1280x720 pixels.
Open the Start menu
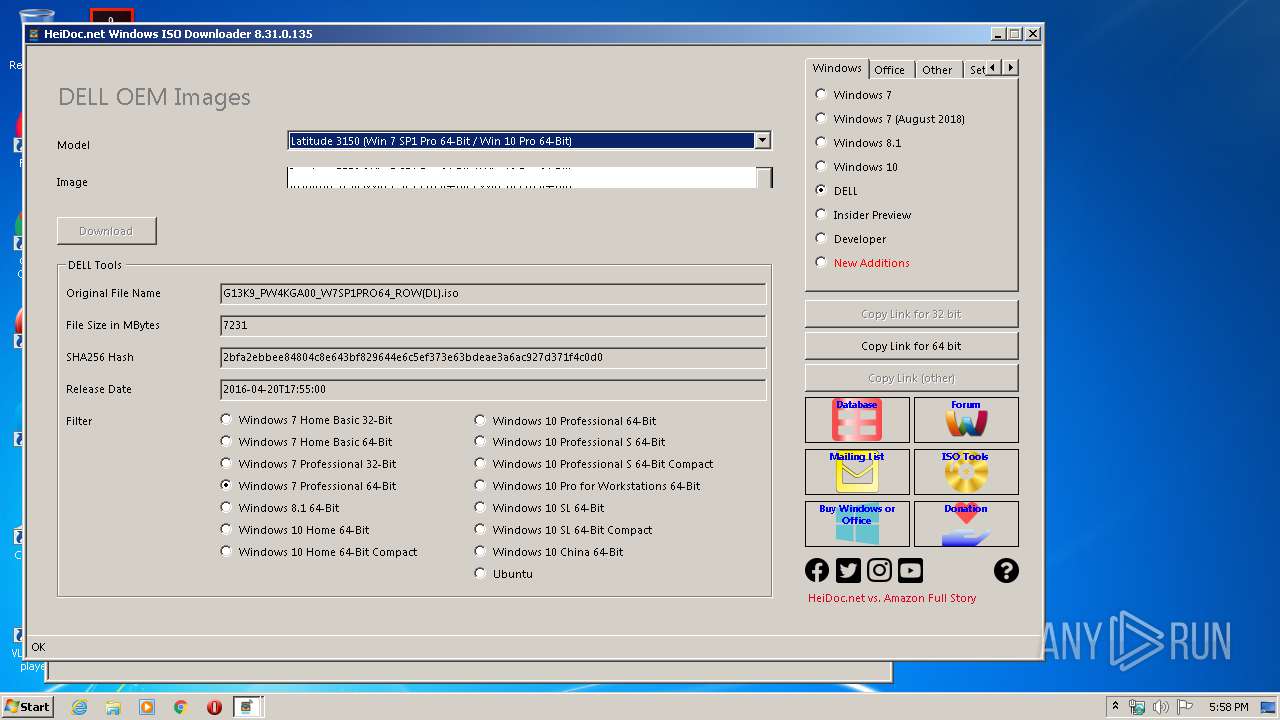(27, 707)
